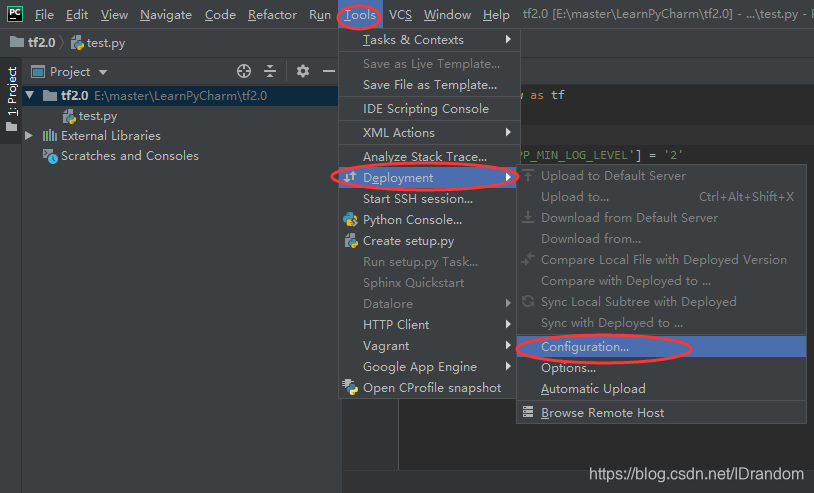Expand the Vagrant submenu arrow
This screenshot has height=493, width=814.
(508, 345)
